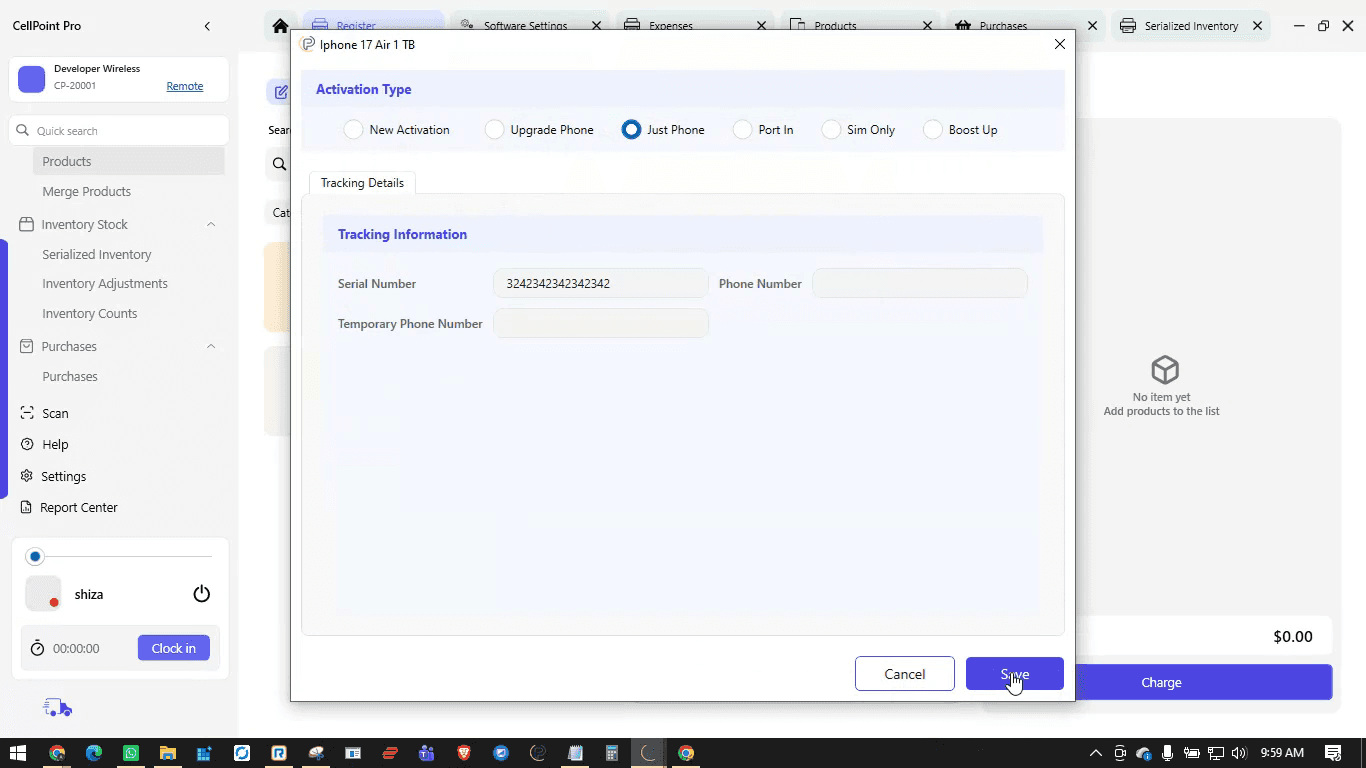This screenshot has width=1366, height=768.
Task: Switch to the Purchases tab
Action: [1024, 26]
